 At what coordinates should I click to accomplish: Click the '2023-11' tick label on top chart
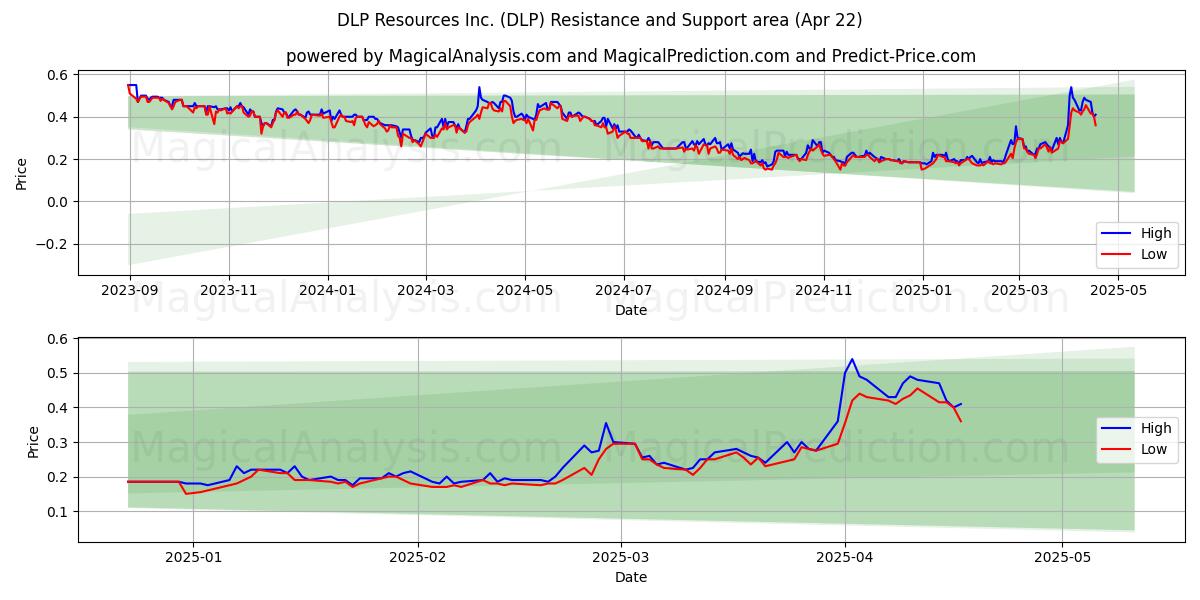(229, 291)
